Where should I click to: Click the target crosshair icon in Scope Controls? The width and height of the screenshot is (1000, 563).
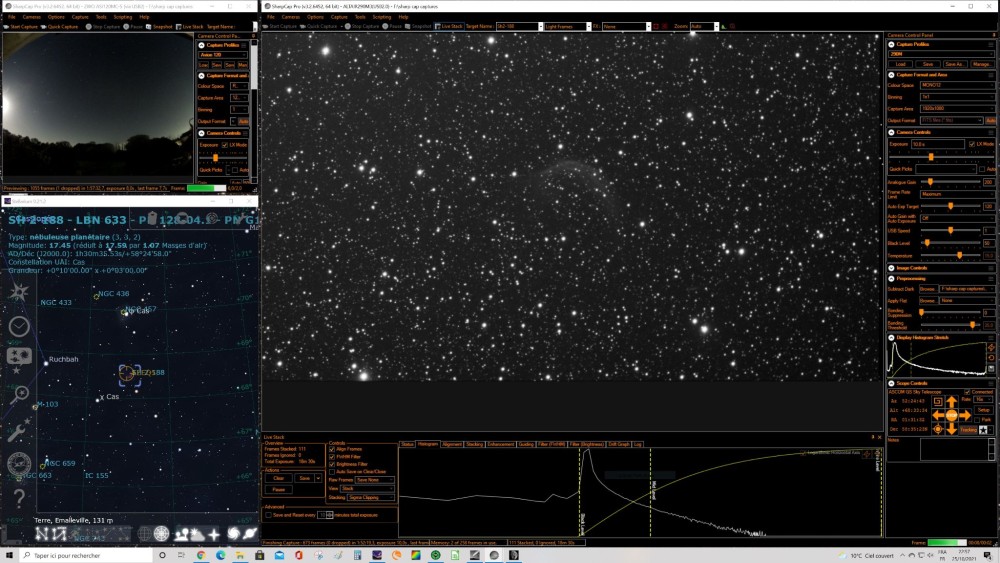pos(938,429)
